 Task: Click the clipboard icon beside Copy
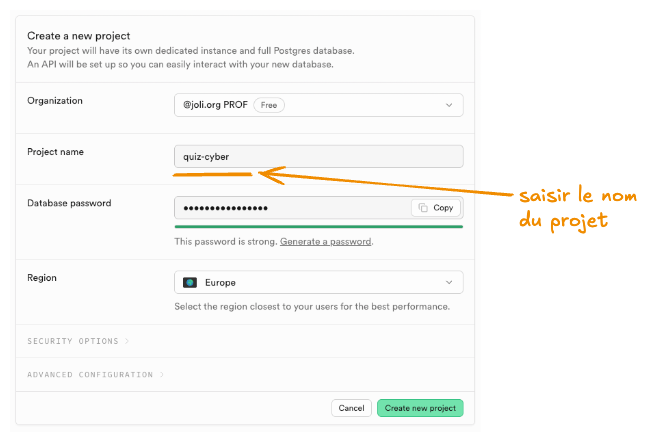424,208
